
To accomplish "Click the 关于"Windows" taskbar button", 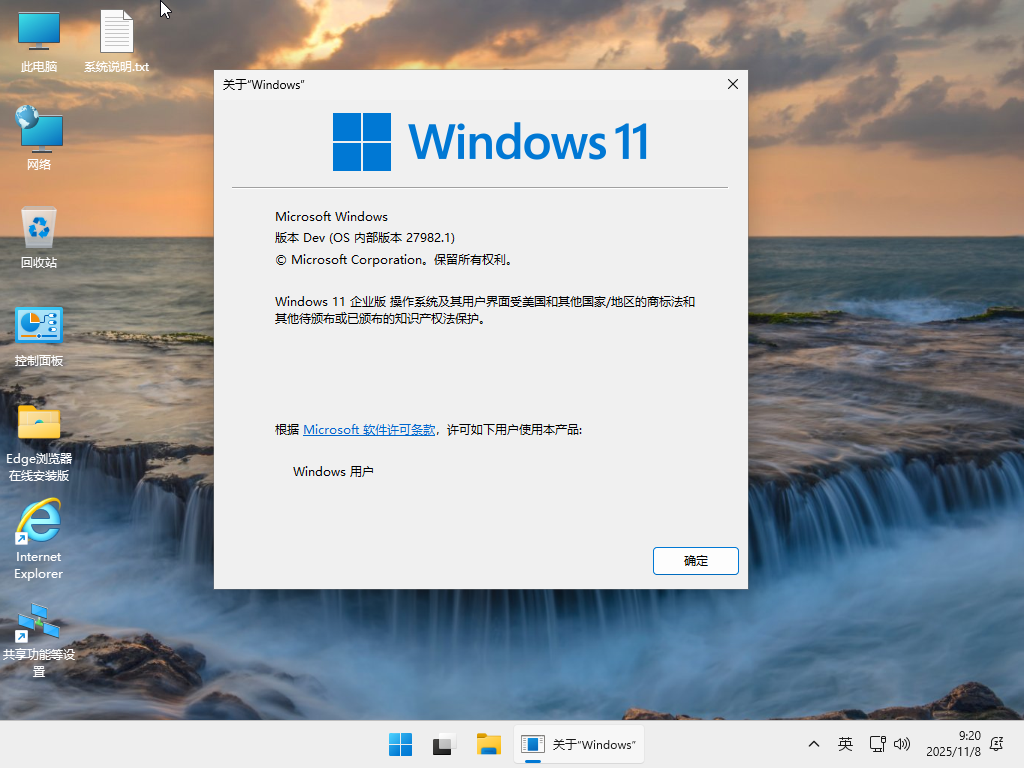I will click(579, 744).
